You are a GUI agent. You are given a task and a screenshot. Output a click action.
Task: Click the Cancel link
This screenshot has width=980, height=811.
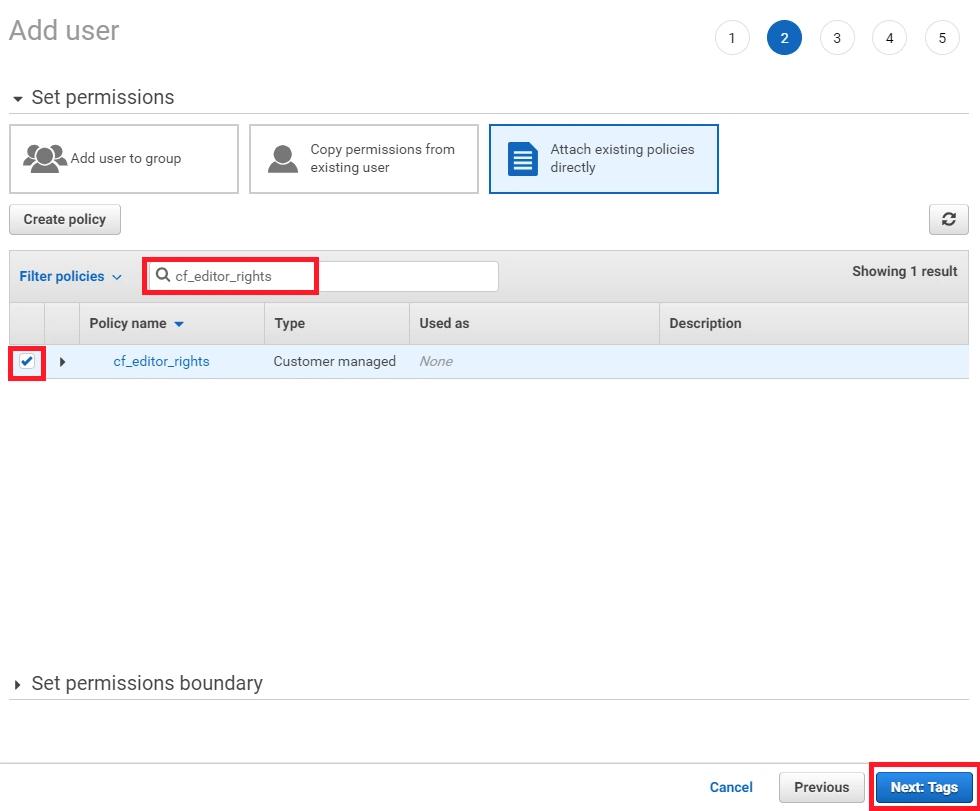tap(731, 787)
